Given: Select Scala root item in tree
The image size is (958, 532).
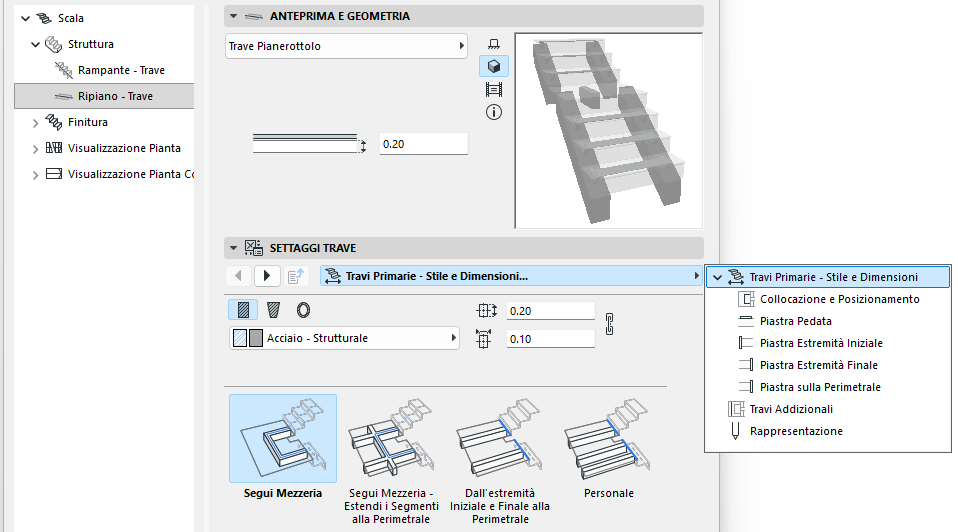Looking at the screenshot, I should [70, 18].
